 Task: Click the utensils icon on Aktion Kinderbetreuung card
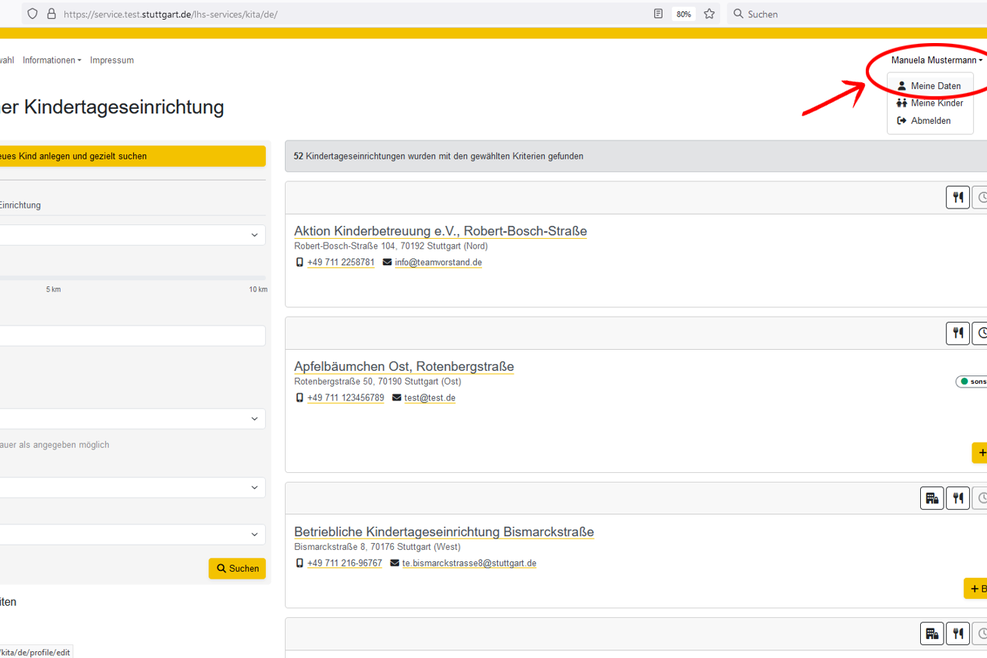coord(957,197)
